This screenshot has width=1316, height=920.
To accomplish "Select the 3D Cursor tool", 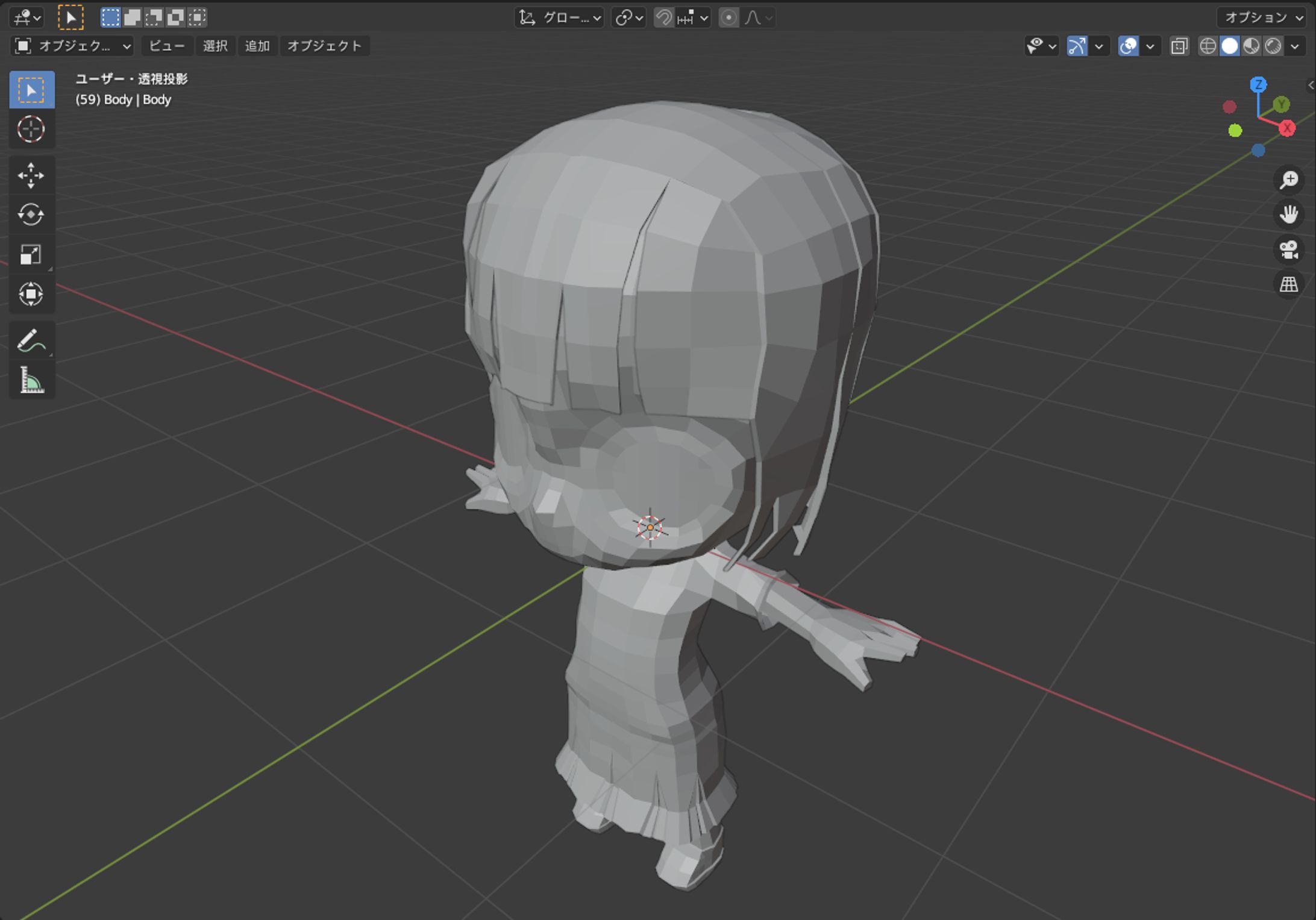I will tap(32, 129).
